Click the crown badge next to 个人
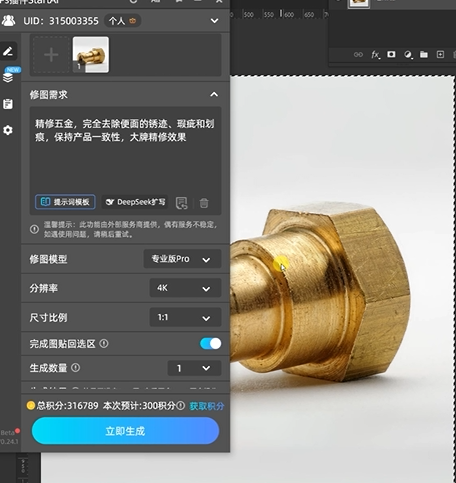 pyautogui.click(x=133, y=21)
